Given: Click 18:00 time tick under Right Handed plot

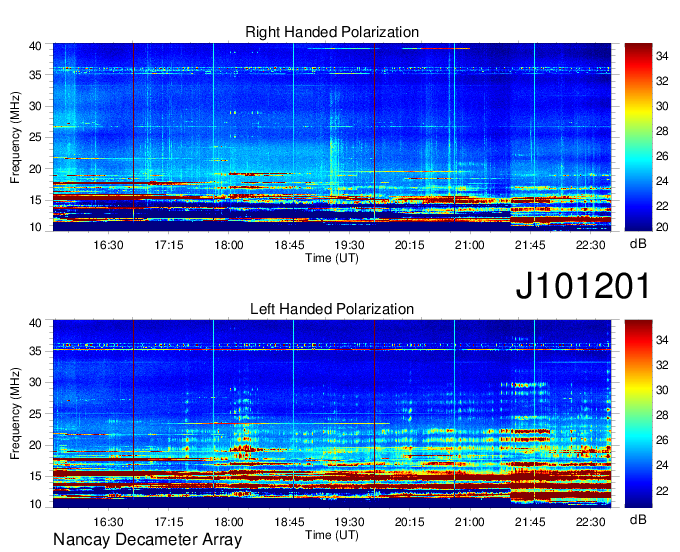Looking at the screenshot, I should (x=229, y=245).
